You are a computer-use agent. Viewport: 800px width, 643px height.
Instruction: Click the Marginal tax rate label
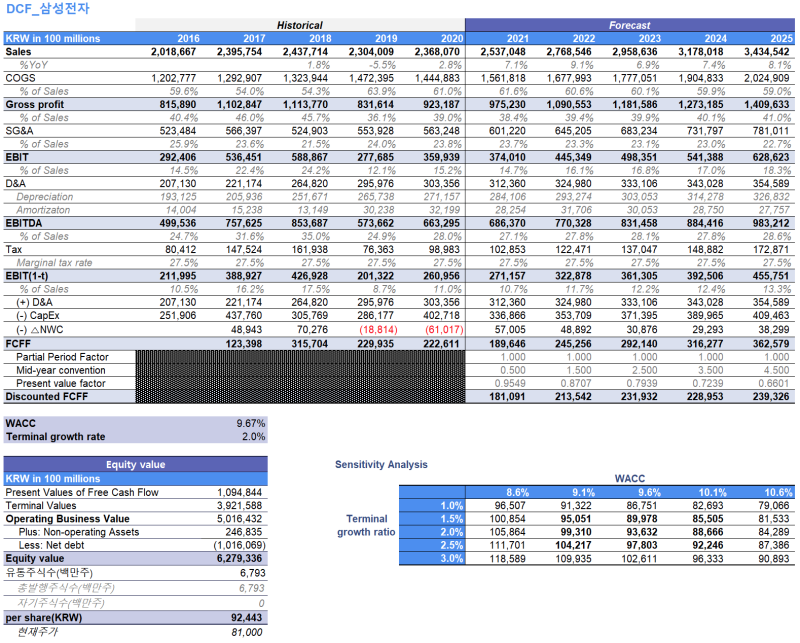[x=54, y=263]
